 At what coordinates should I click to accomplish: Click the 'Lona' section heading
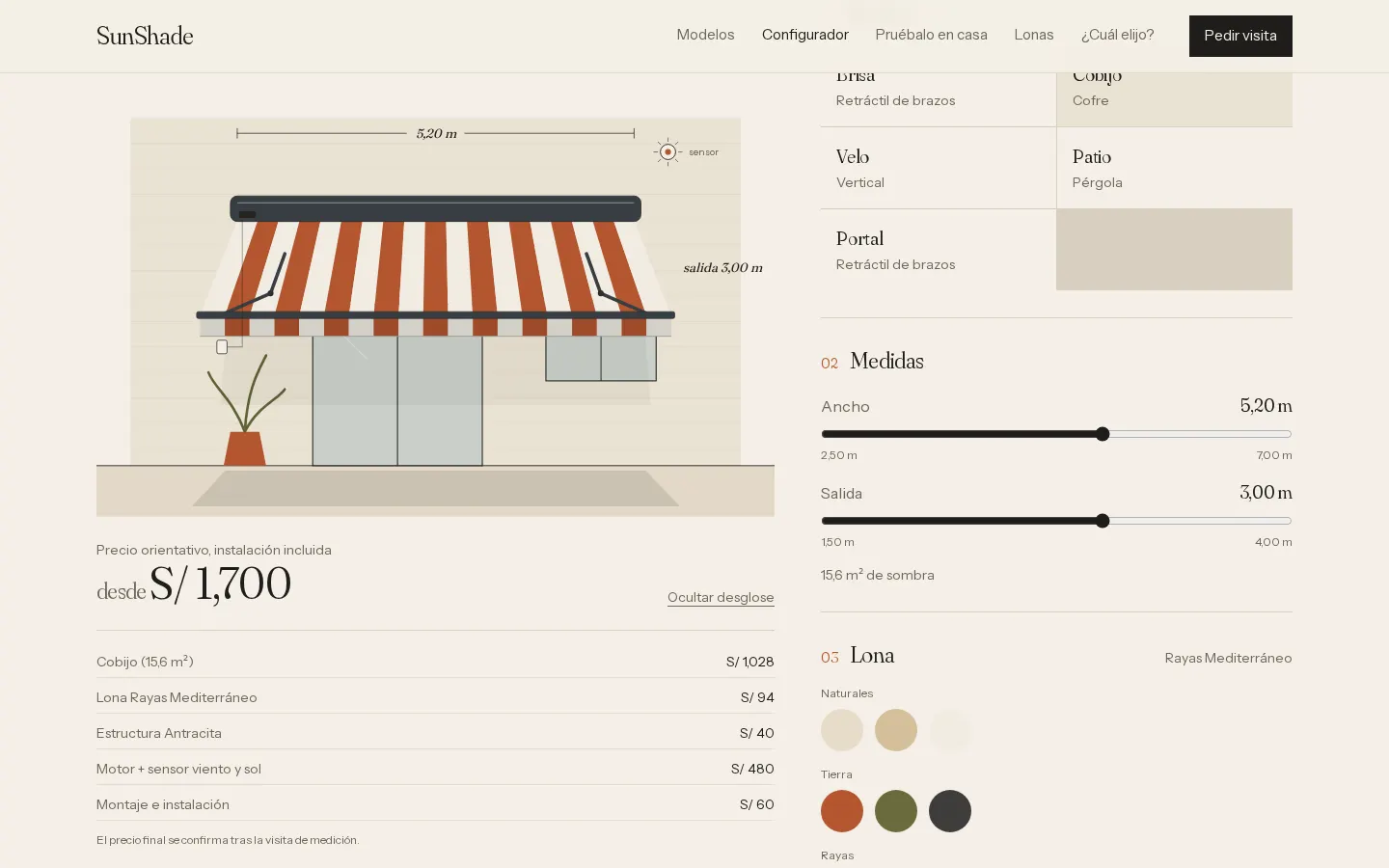coord(872,656)
